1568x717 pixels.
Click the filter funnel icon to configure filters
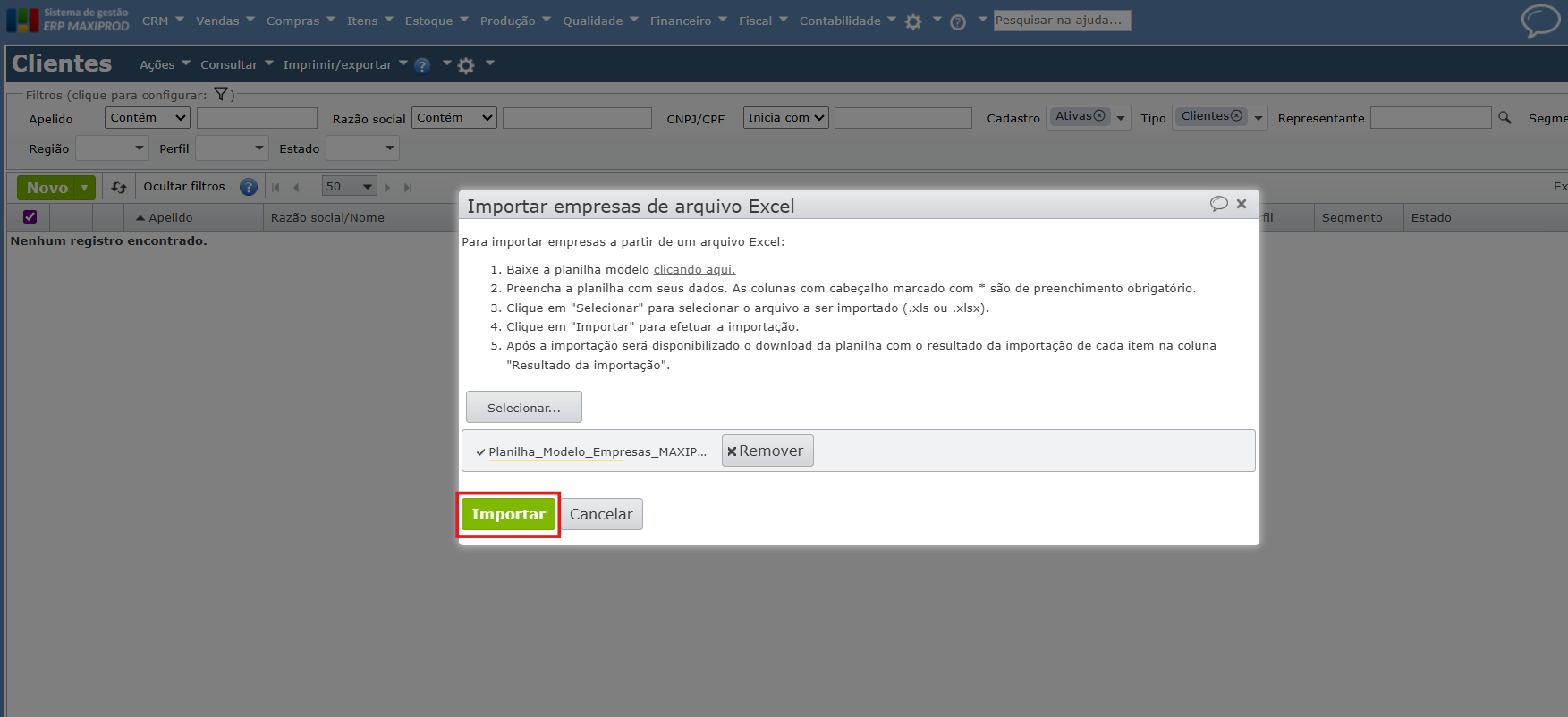(x=221, y=94)
